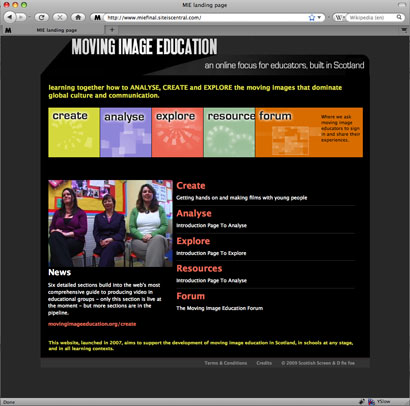The image size is (410, 406).
Task: Click the News heading
Action: 59,272
